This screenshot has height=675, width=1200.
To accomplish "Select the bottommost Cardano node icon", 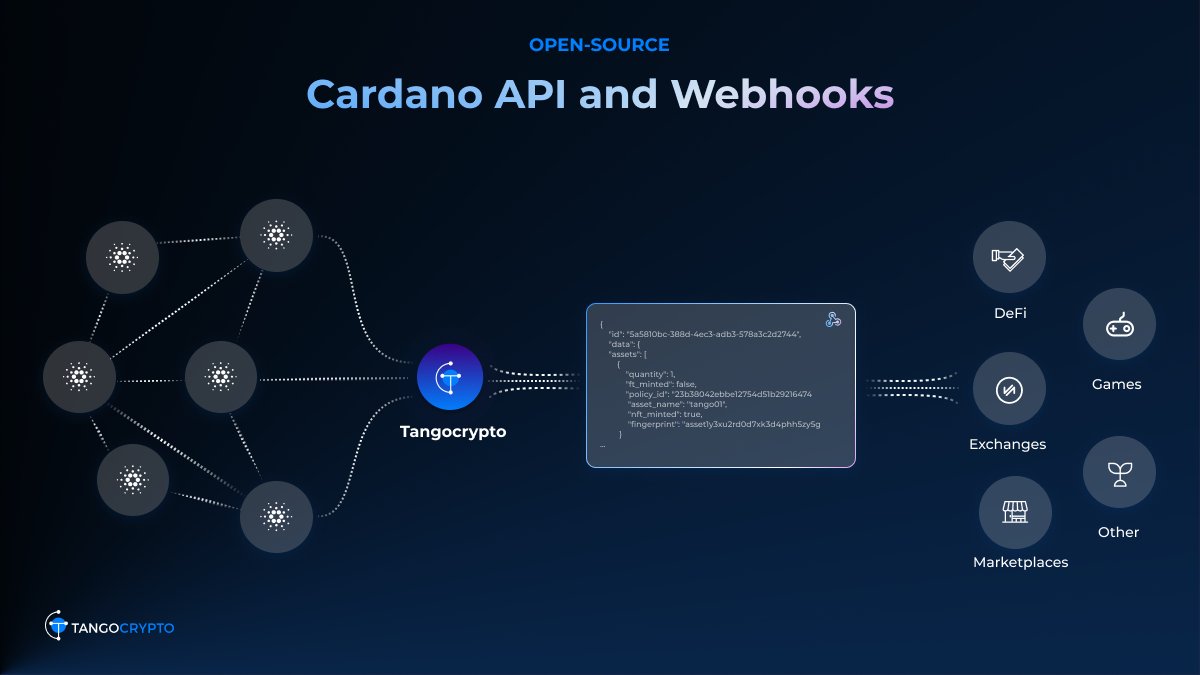I will (276, 517).
